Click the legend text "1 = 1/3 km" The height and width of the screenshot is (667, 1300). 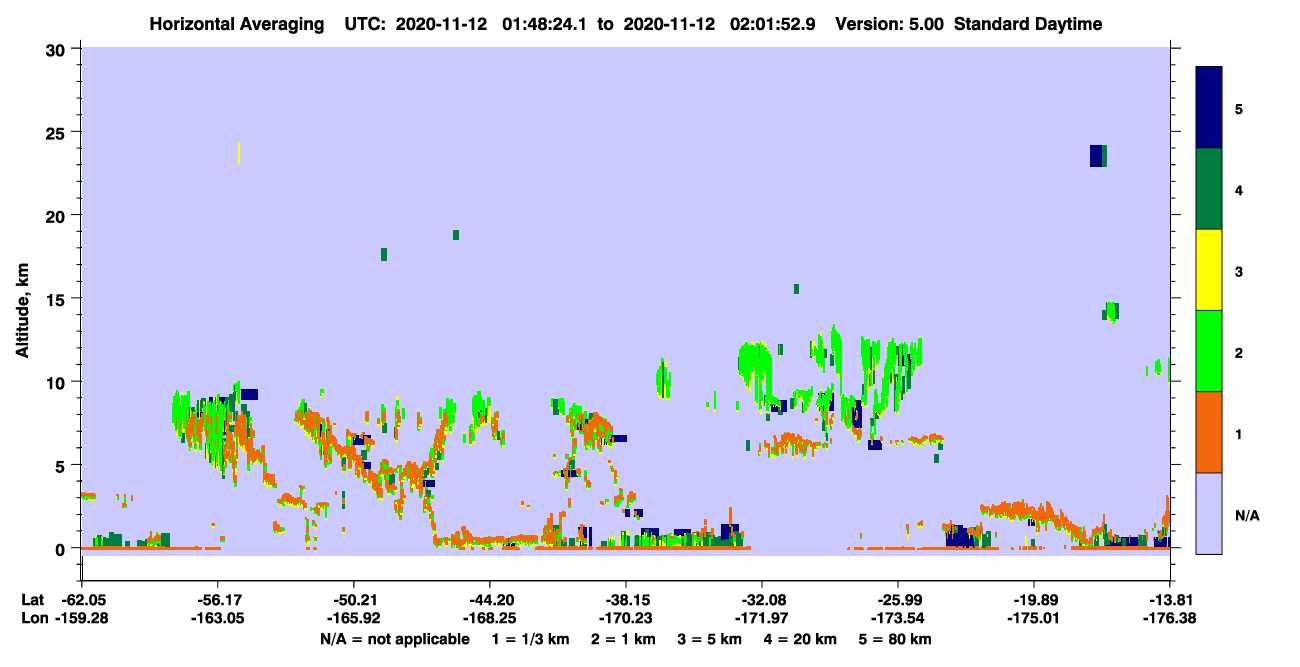click(530, 638)
